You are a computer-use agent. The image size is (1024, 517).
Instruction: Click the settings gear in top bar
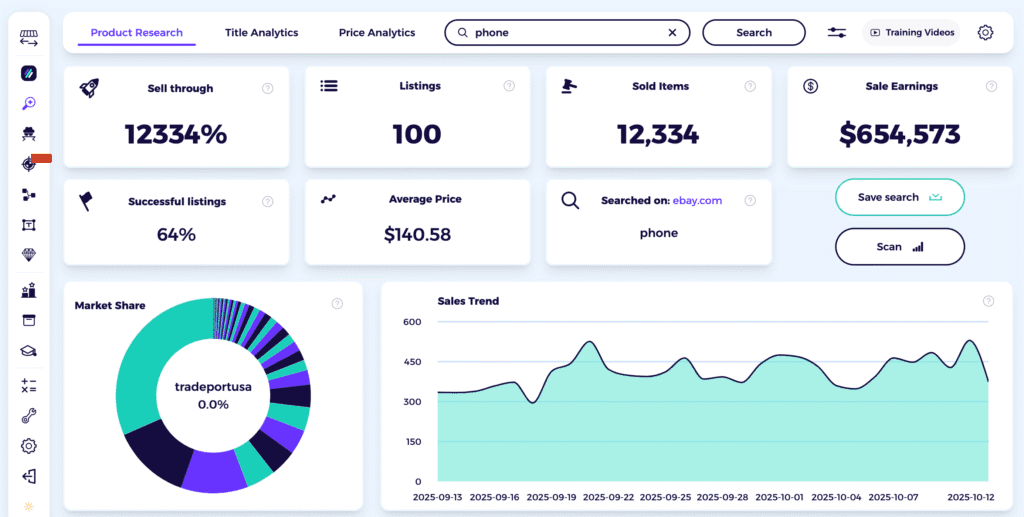[x=985, y=33]
